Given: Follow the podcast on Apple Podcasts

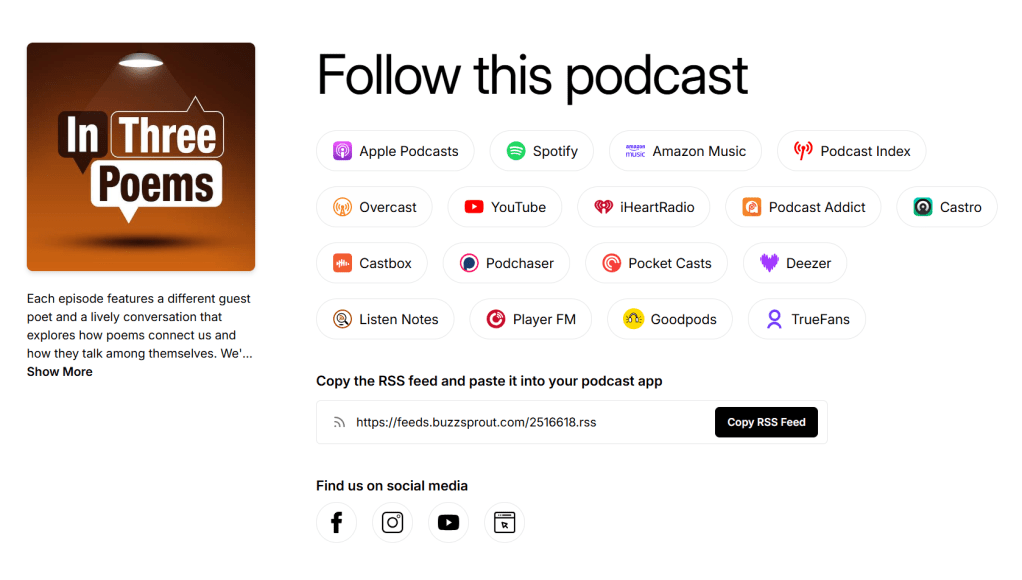Looking at the screenshot, I should (x=396, y=151).
